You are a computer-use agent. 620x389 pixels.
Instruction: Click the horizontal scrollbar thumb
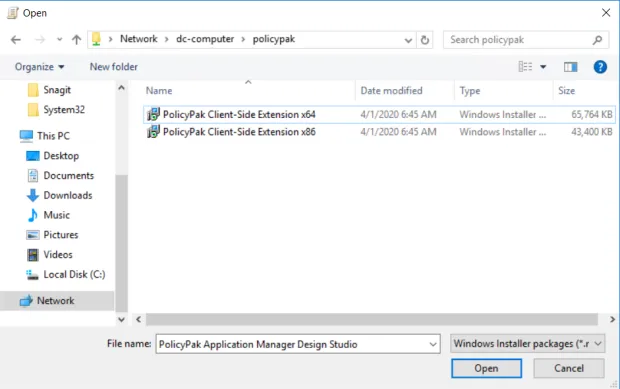coord(372,319)
